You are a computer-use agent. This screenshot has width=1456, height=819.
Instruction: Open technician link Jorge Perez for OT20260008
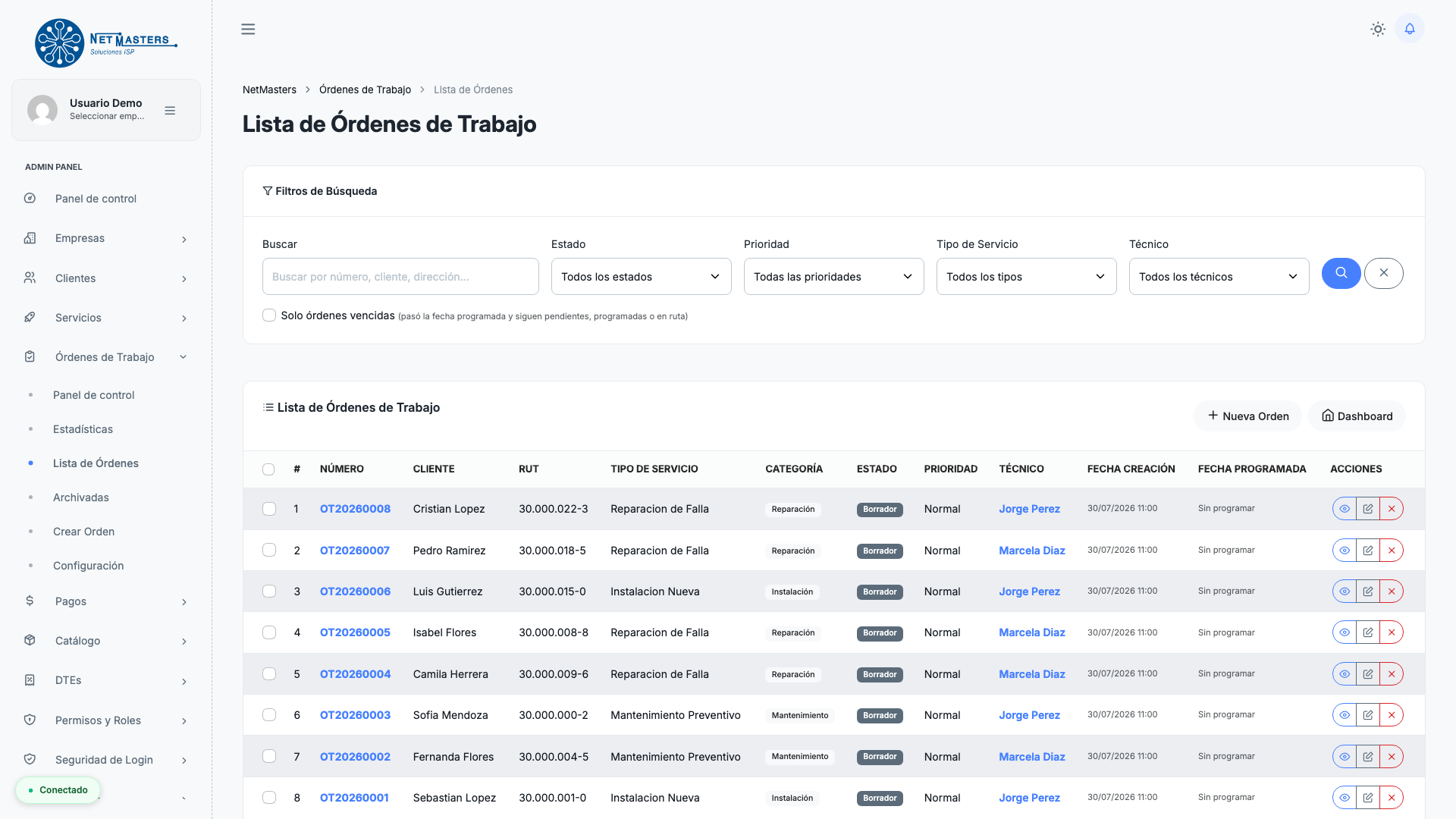[x=1029, y=509]
